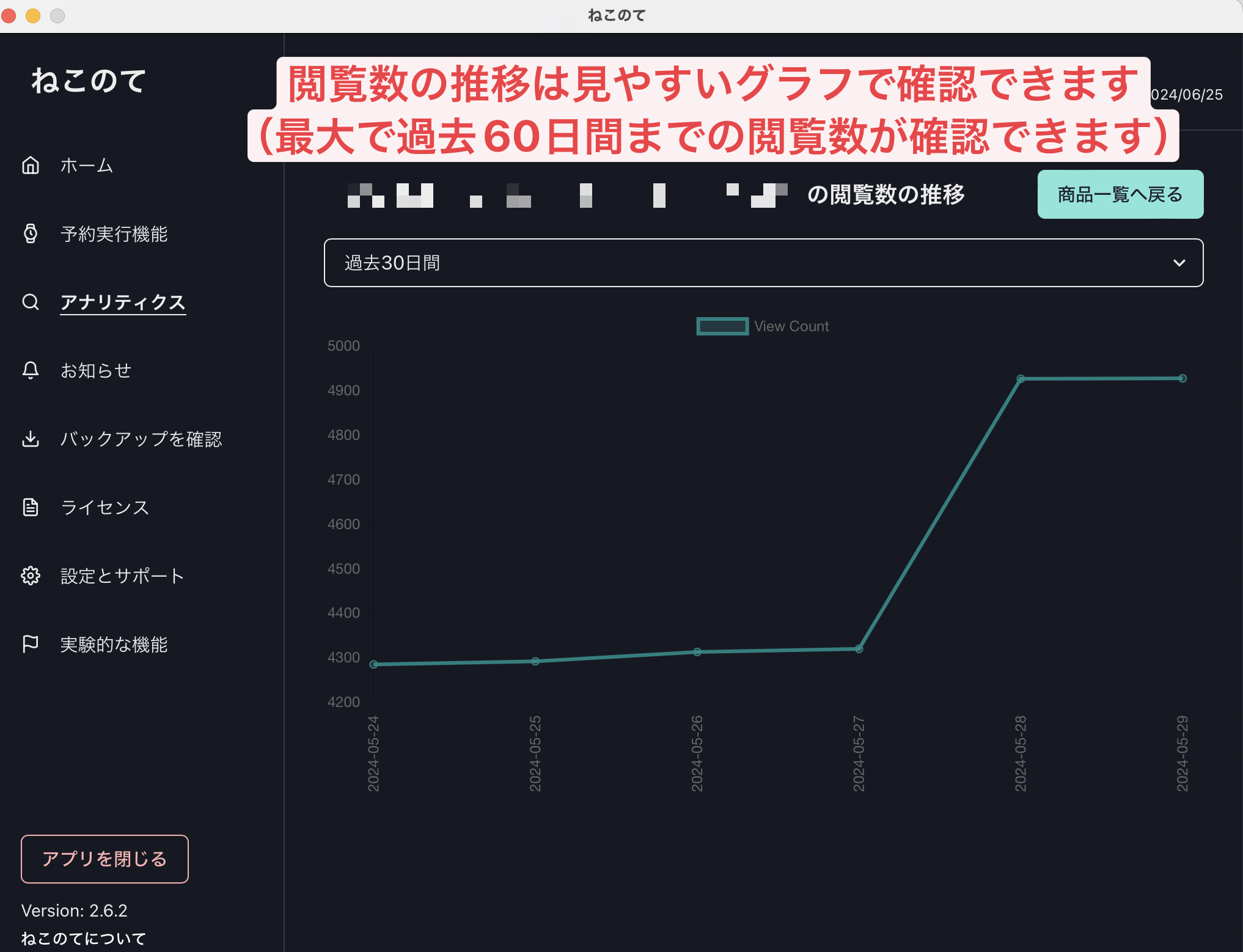The height and width of the screenshot is (952, 1243).
Task: Open バックアップを確認 page
Action: pos(141,439)
